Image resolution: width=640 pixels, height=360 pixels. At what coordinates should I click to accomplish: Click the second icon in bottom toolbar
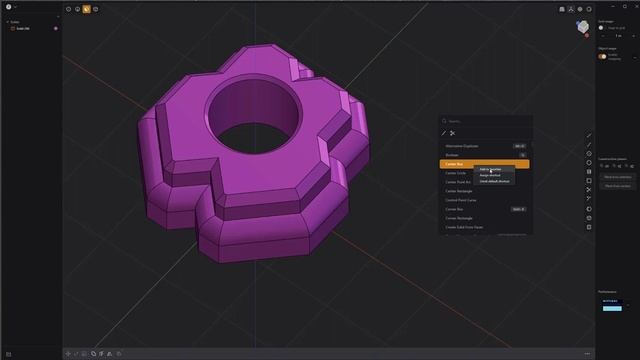[76, 354]
